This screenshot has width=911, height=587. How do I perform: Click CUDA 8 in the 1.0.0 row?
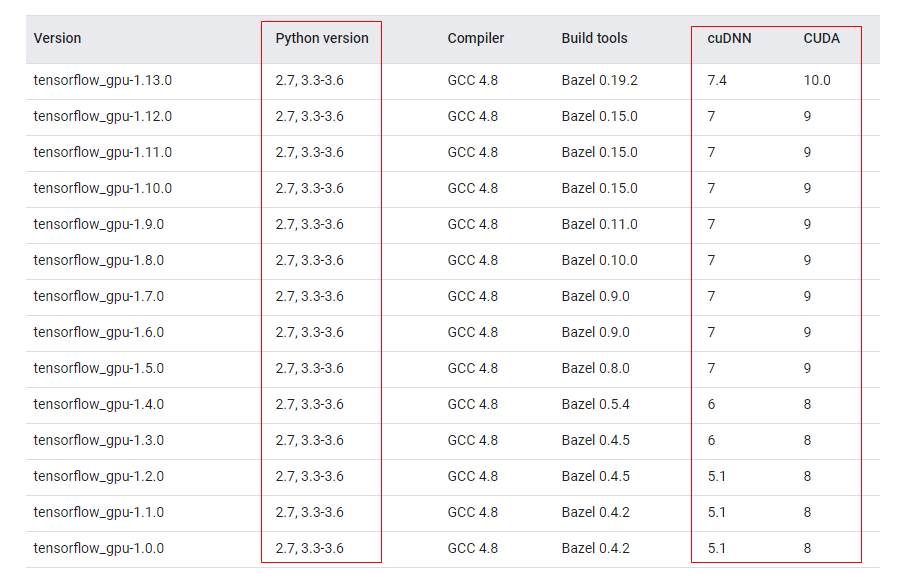807,549
